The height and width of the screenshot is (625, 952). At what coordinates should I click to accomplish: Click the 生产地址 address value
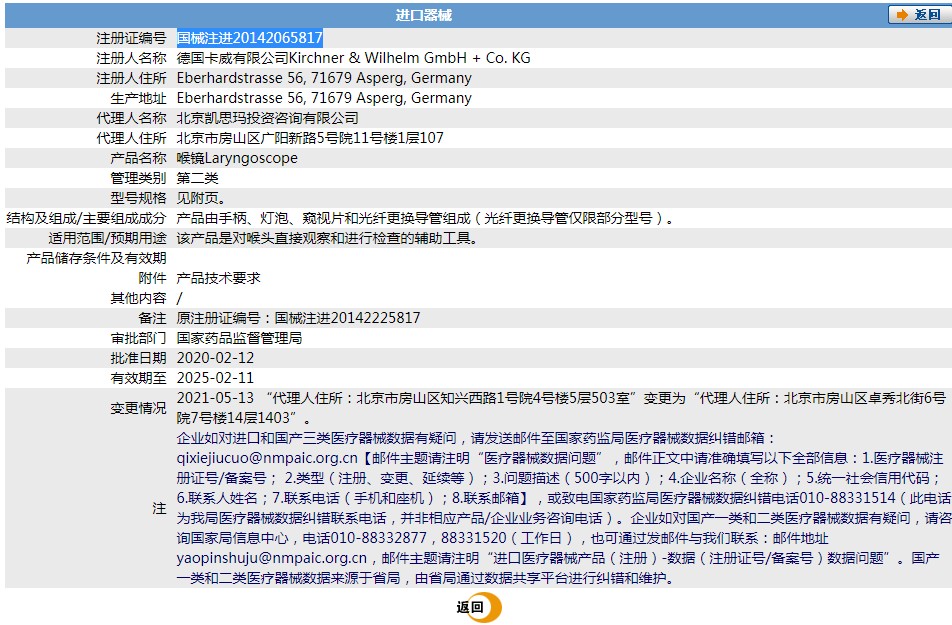pyautogui.click(x=324, y=98)
